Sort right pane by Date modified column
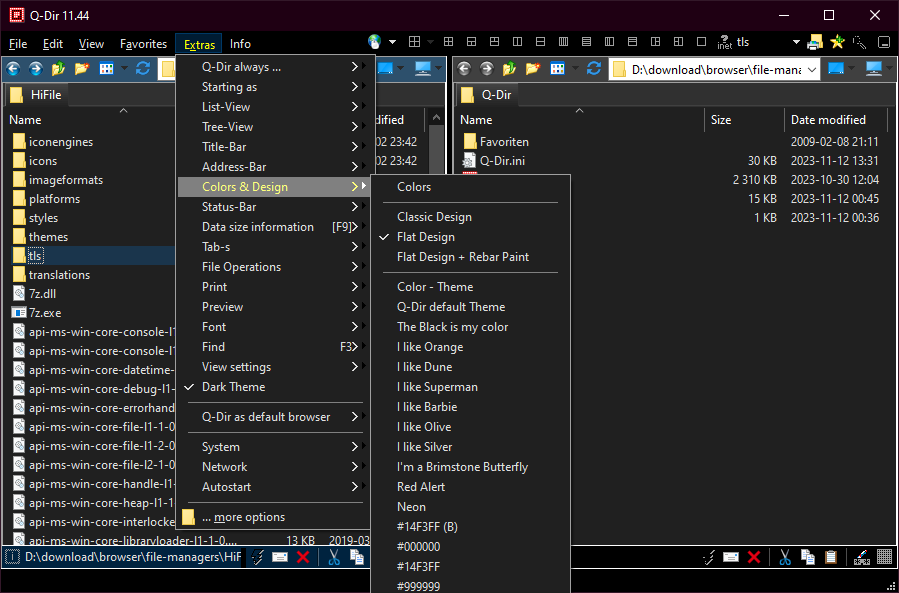 point(828,120)
